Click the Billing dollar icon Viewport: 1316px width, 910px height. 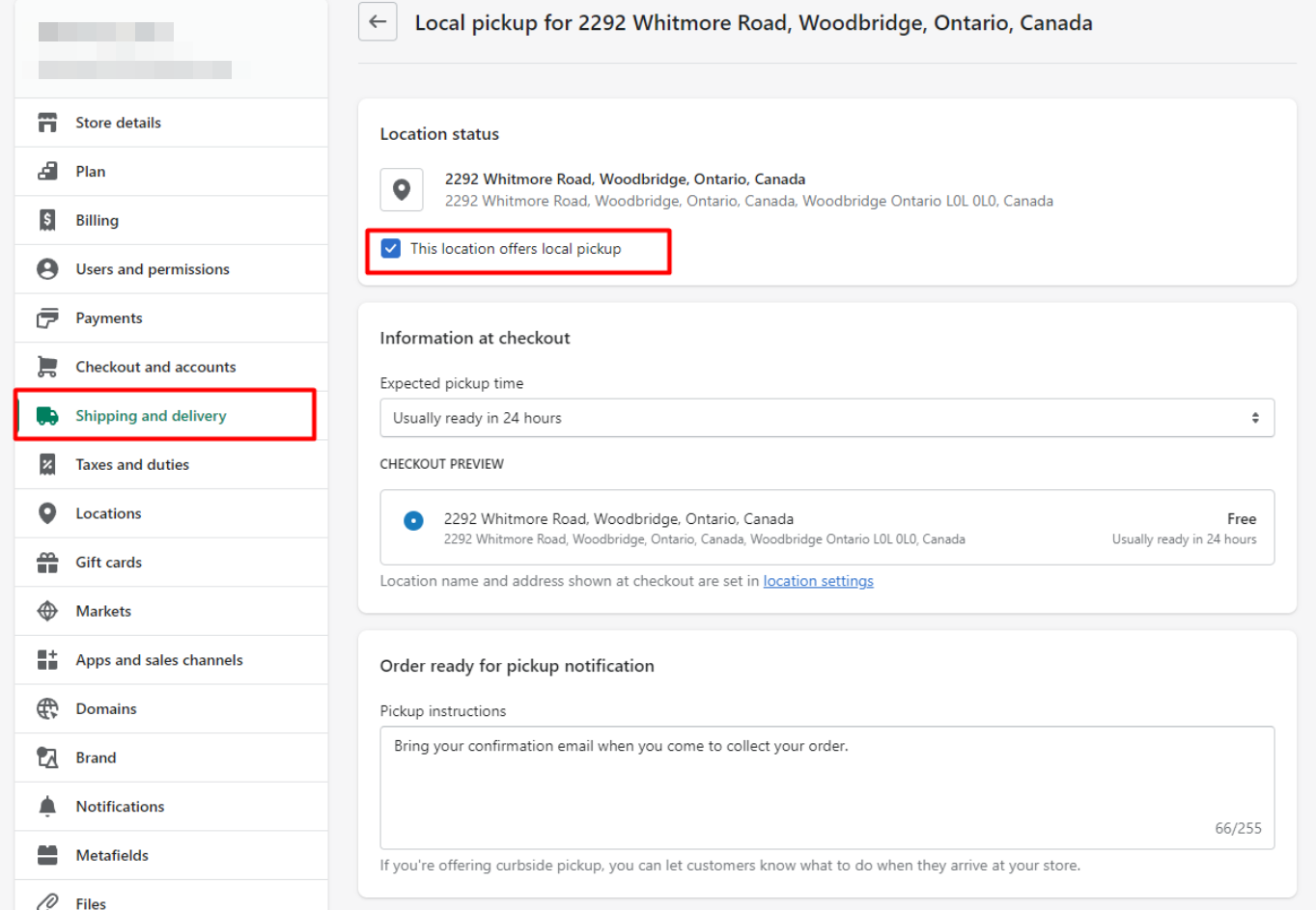pos(47,220)
